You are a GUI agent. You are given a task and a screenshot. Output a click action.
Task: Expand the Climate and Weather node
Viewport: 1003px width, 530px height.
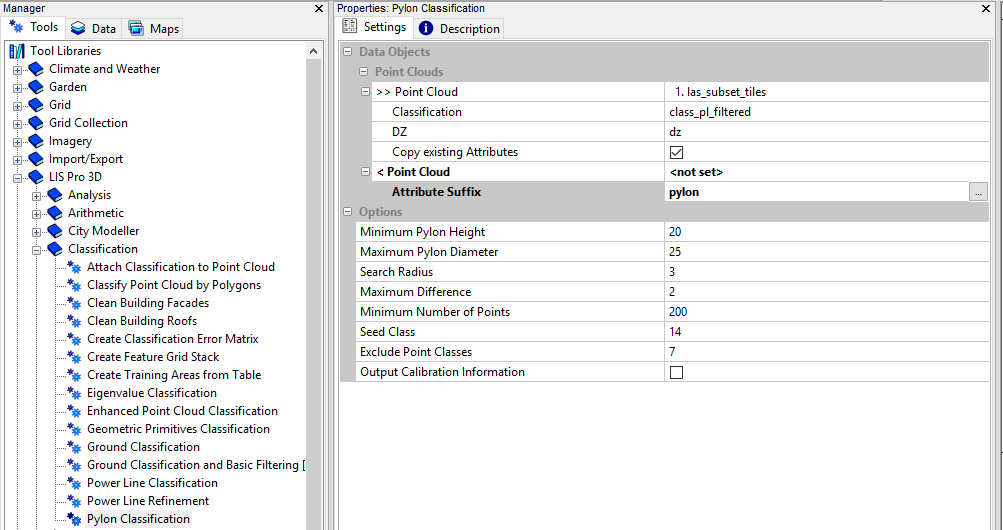pyautogui.click(x=17, y=70)
